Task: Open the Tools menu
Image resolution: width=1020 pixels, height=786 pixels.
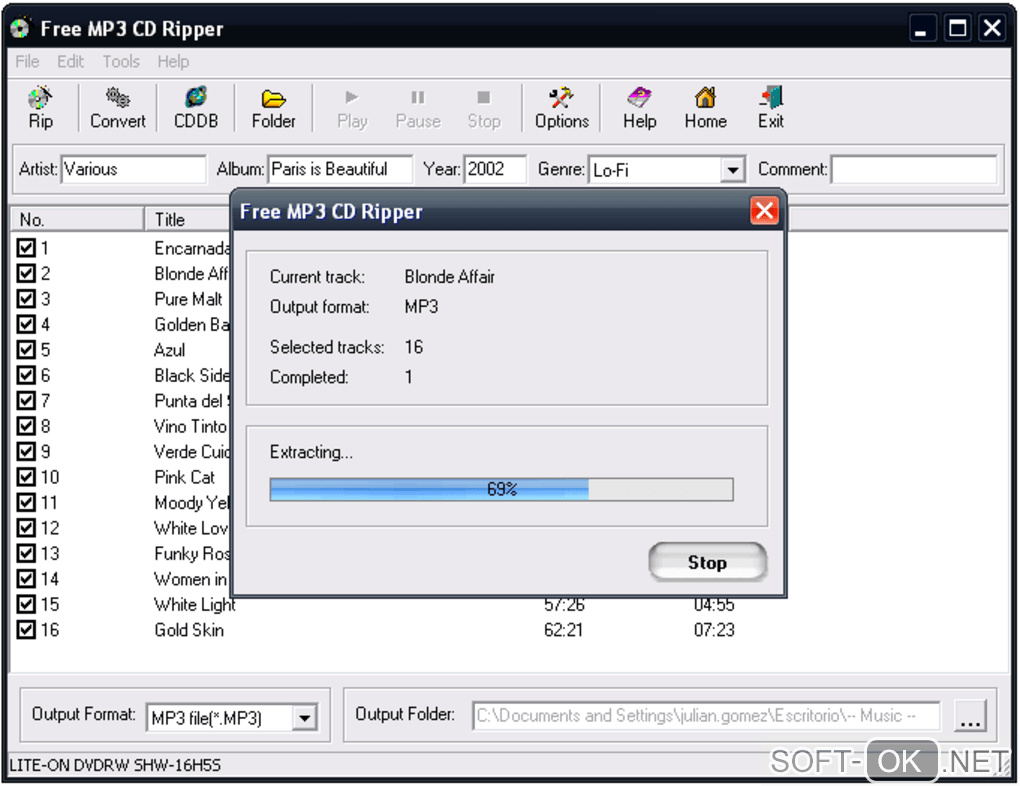Action: [x=121, y=62]
